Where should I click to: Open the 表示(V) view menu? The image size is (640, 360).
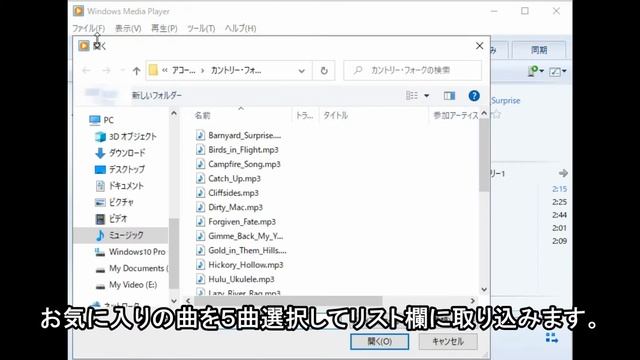click(128, 28)
